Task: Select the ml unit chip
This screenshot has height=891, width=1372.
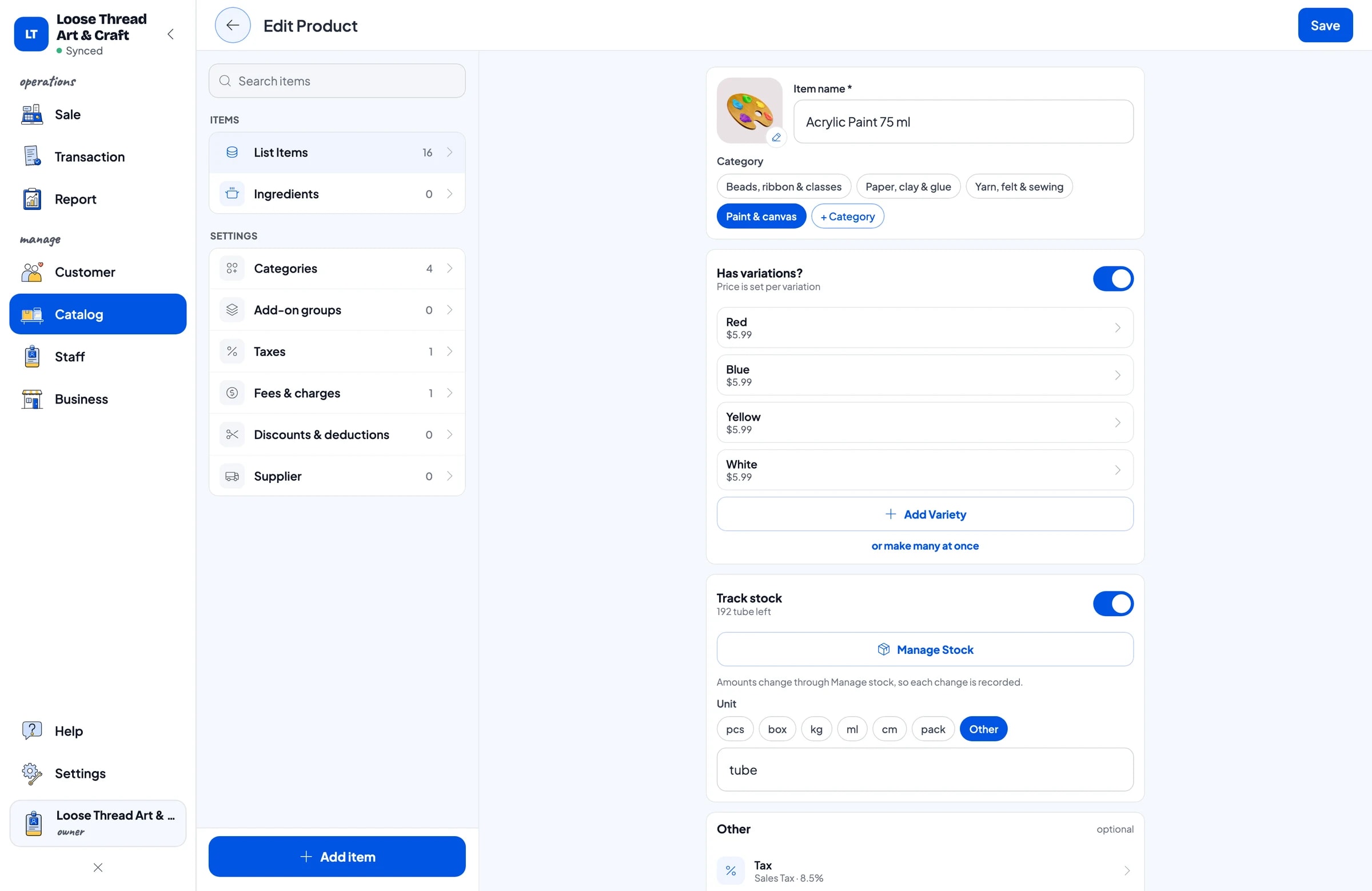Action: [851, 729]
